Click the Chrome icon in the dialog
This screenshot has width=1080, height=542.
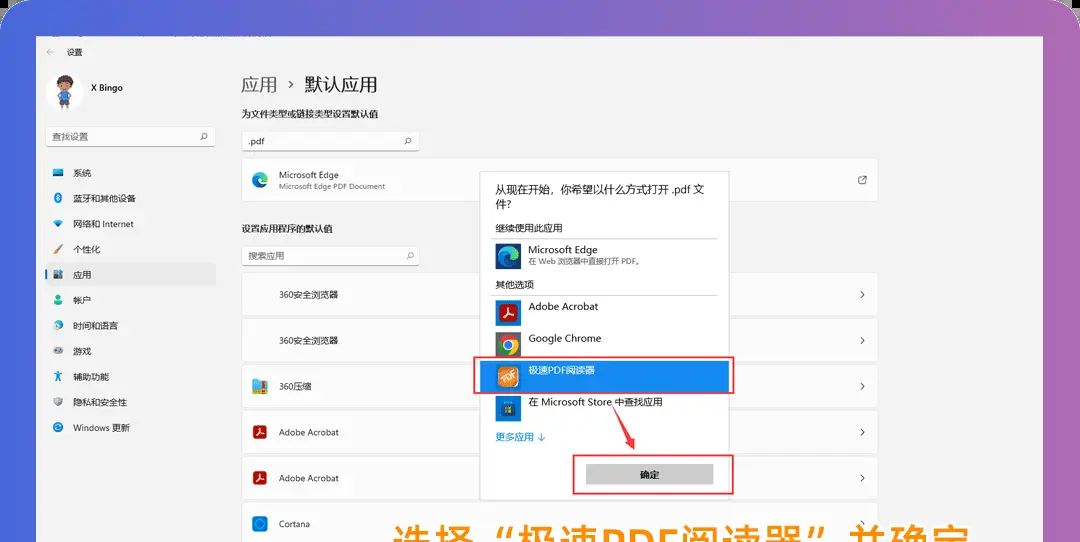pos(508,344)
